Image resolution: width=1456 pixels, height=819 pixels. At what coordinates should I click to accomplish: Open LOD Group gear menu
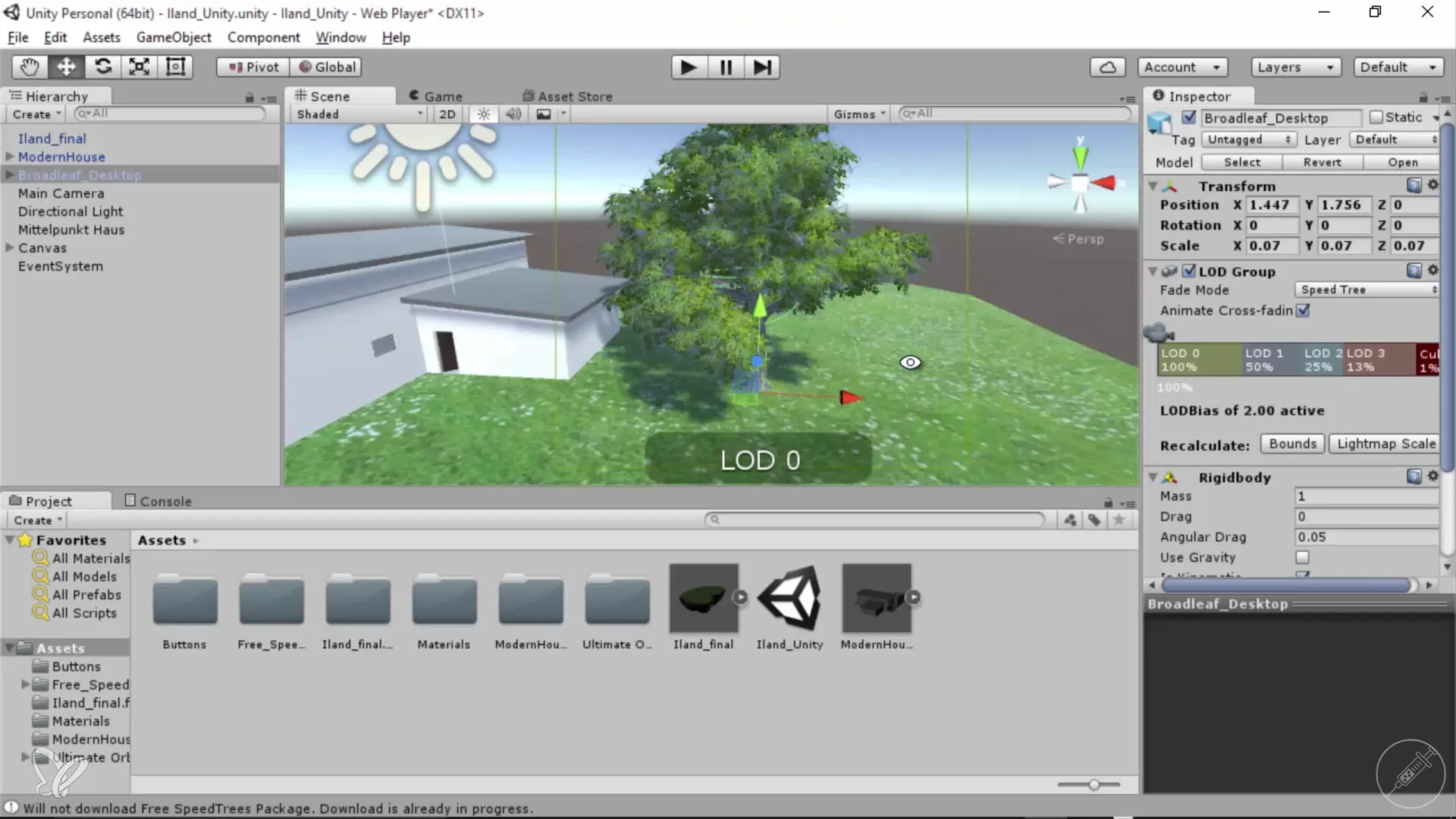[1432, 271]
